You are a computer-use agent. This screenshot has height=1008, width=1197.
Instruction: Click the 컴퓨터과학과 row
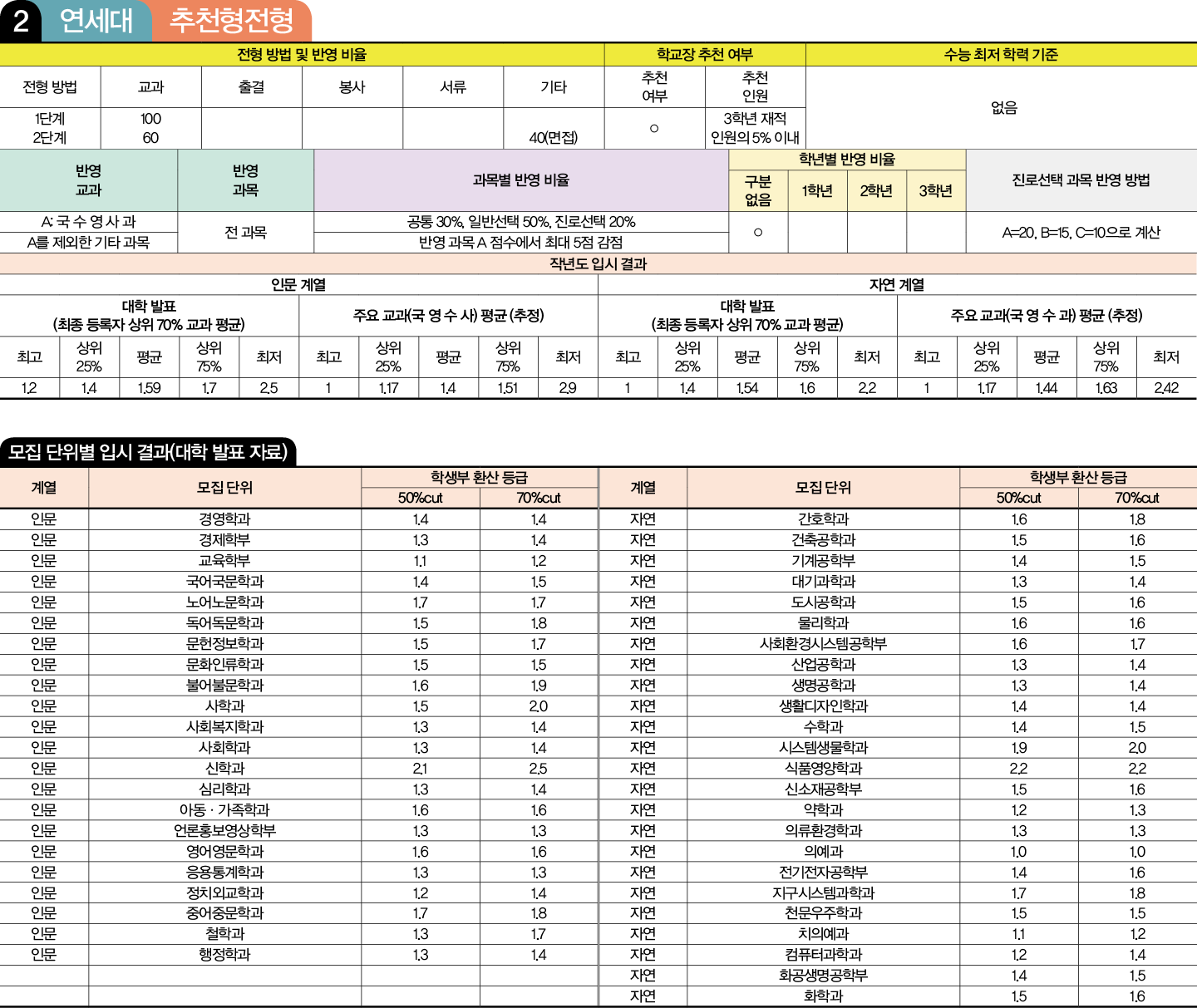pyautogui.click(x=898, y=955)
